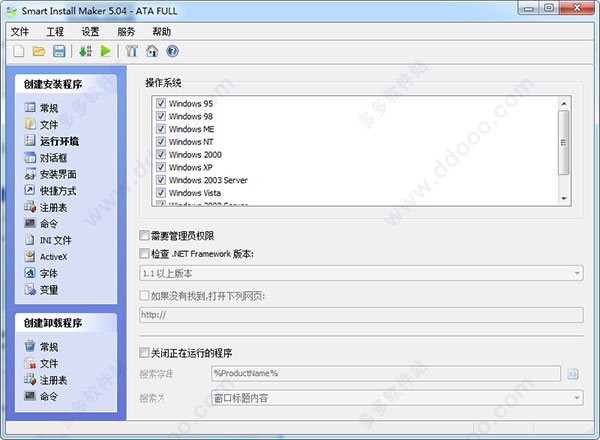This screenshot has width=600, height=440.
Task: Open project with the folder icon
Action: (39, 51)
